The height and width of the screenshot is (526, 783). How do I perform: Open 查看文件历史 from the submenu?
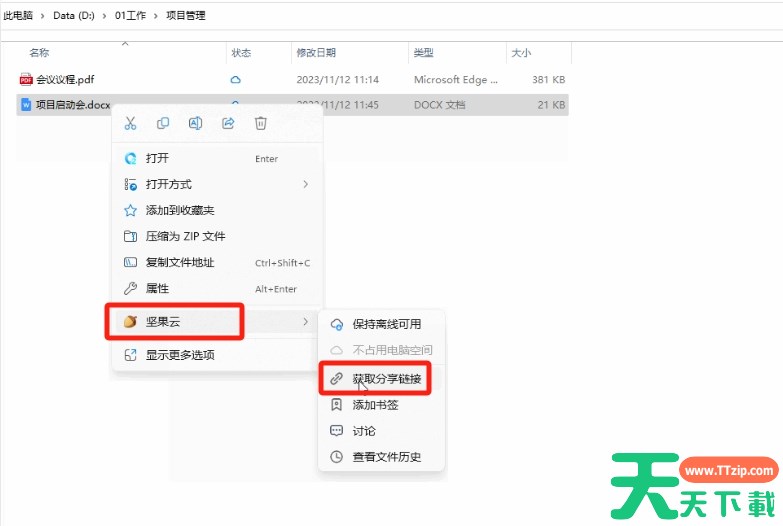click(386, 457)
